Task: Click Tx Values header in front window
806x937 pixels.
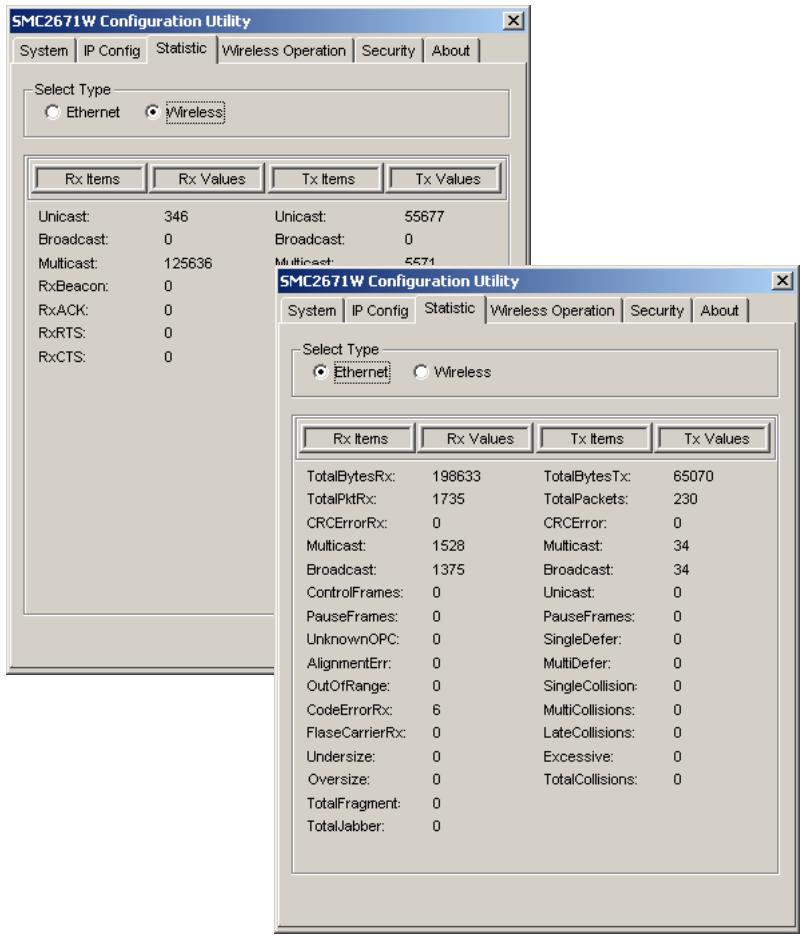Action: tap(713, 439)
